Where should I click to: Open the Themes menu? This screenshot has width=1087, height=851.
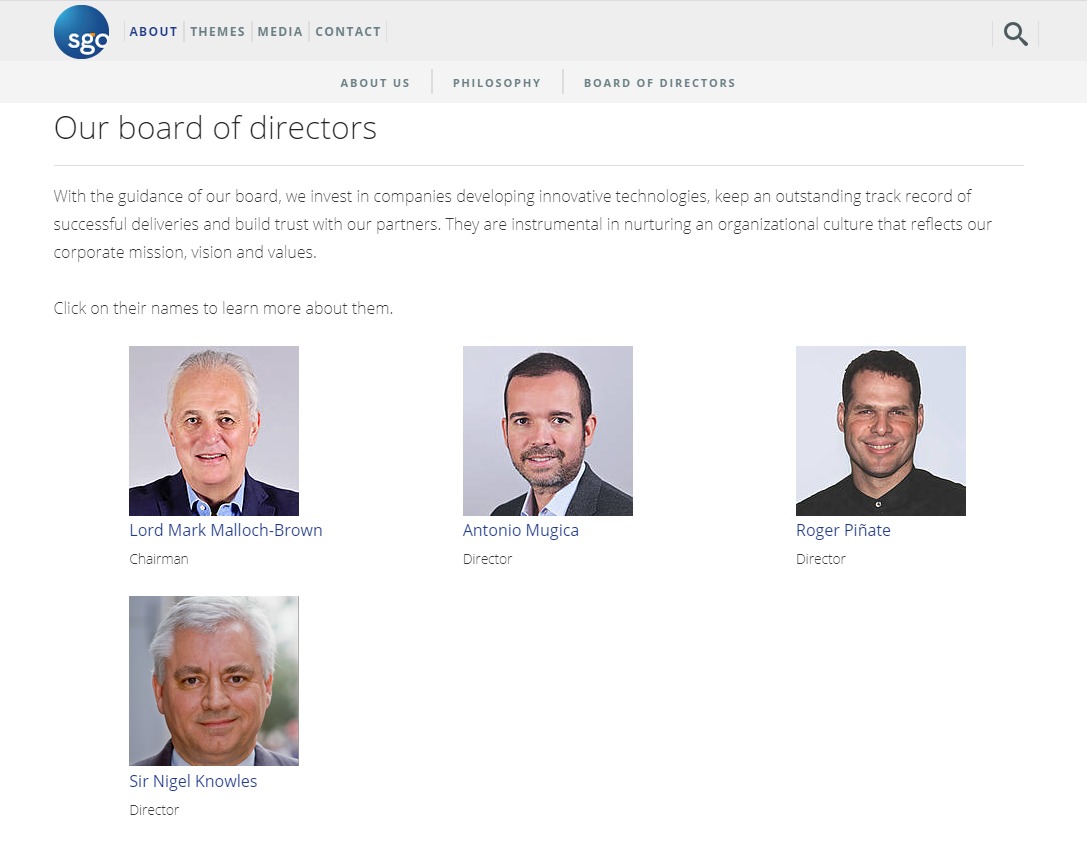coord(218,32)
